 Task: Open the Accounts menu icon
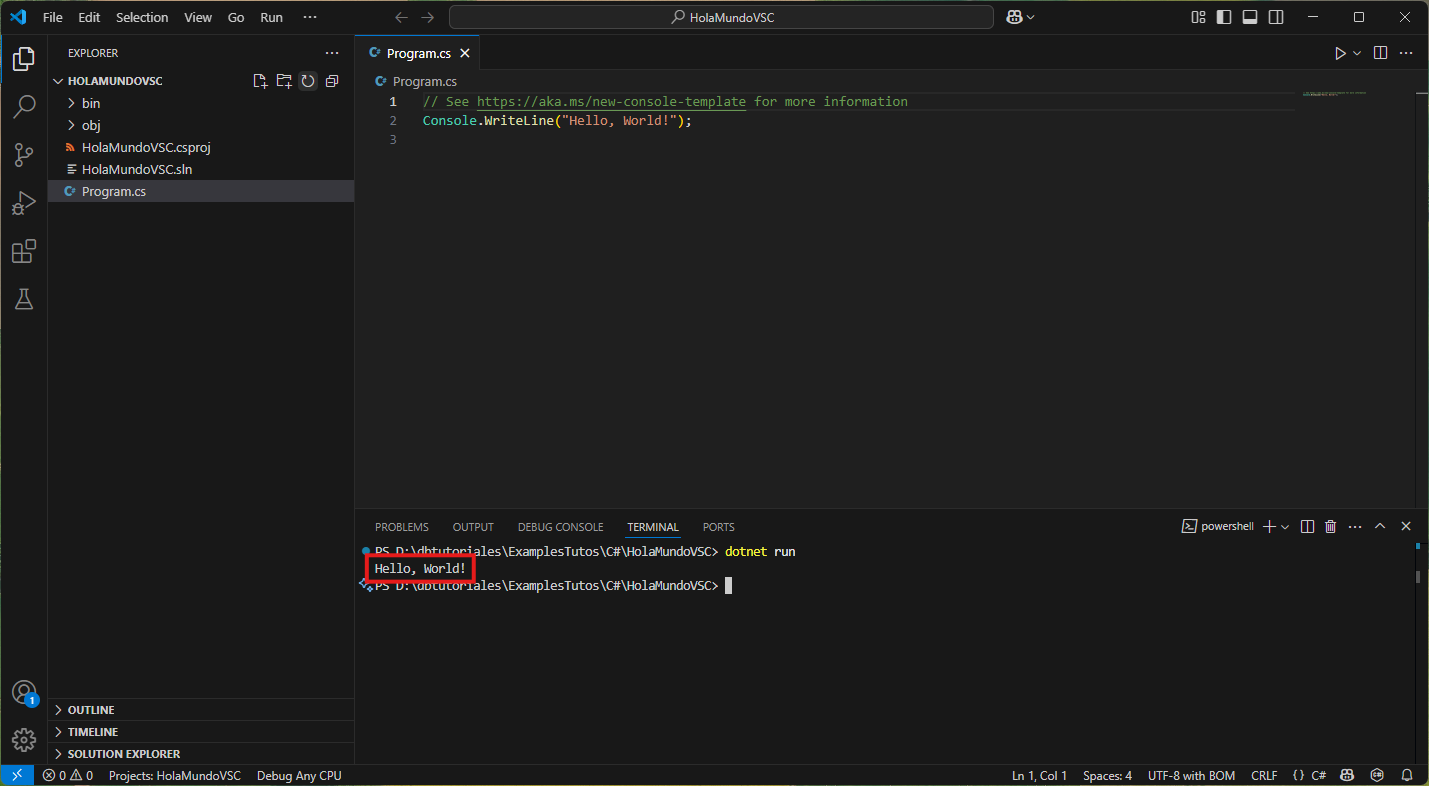[x=24, y=692]
